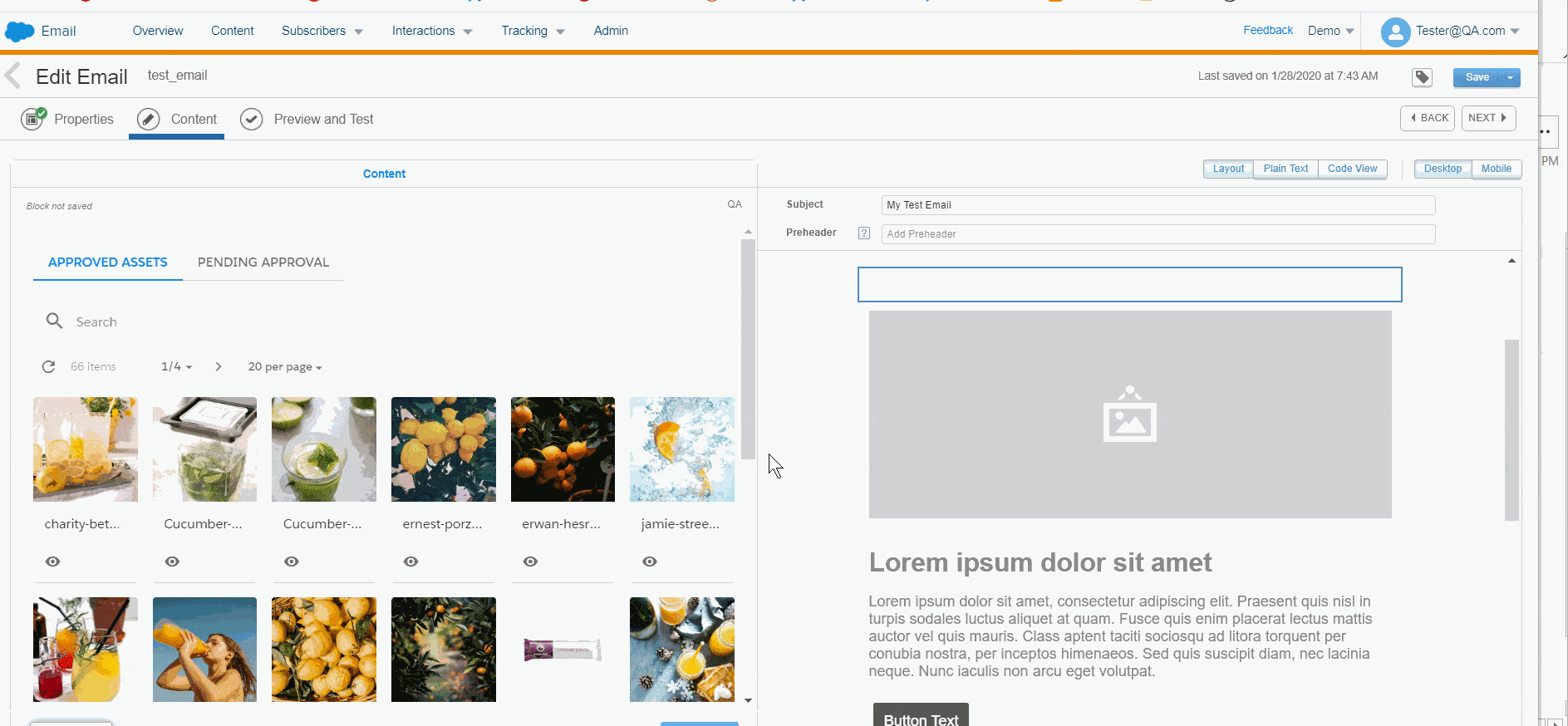Expand the Subscribers menu

[x=322, y=31]
